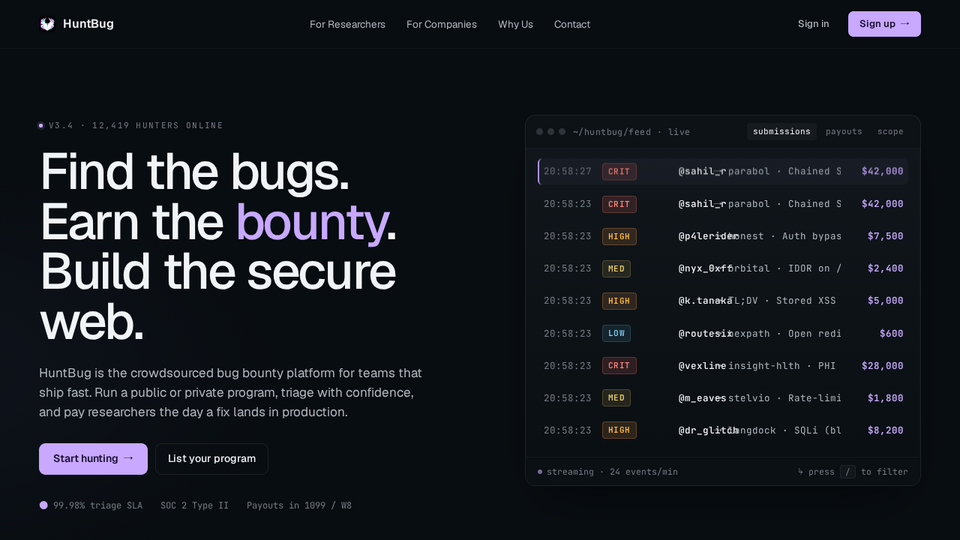Open the For Researchers menu item
This screenshot has height=540, width=960.
347,24
